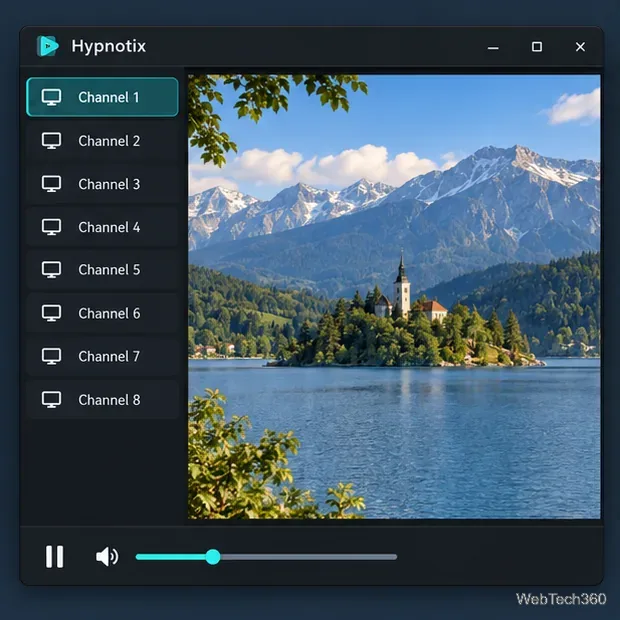This screenshot has width=620, height=620.
Task: Click the Hypnotix app logo
Action: point(47,46)
